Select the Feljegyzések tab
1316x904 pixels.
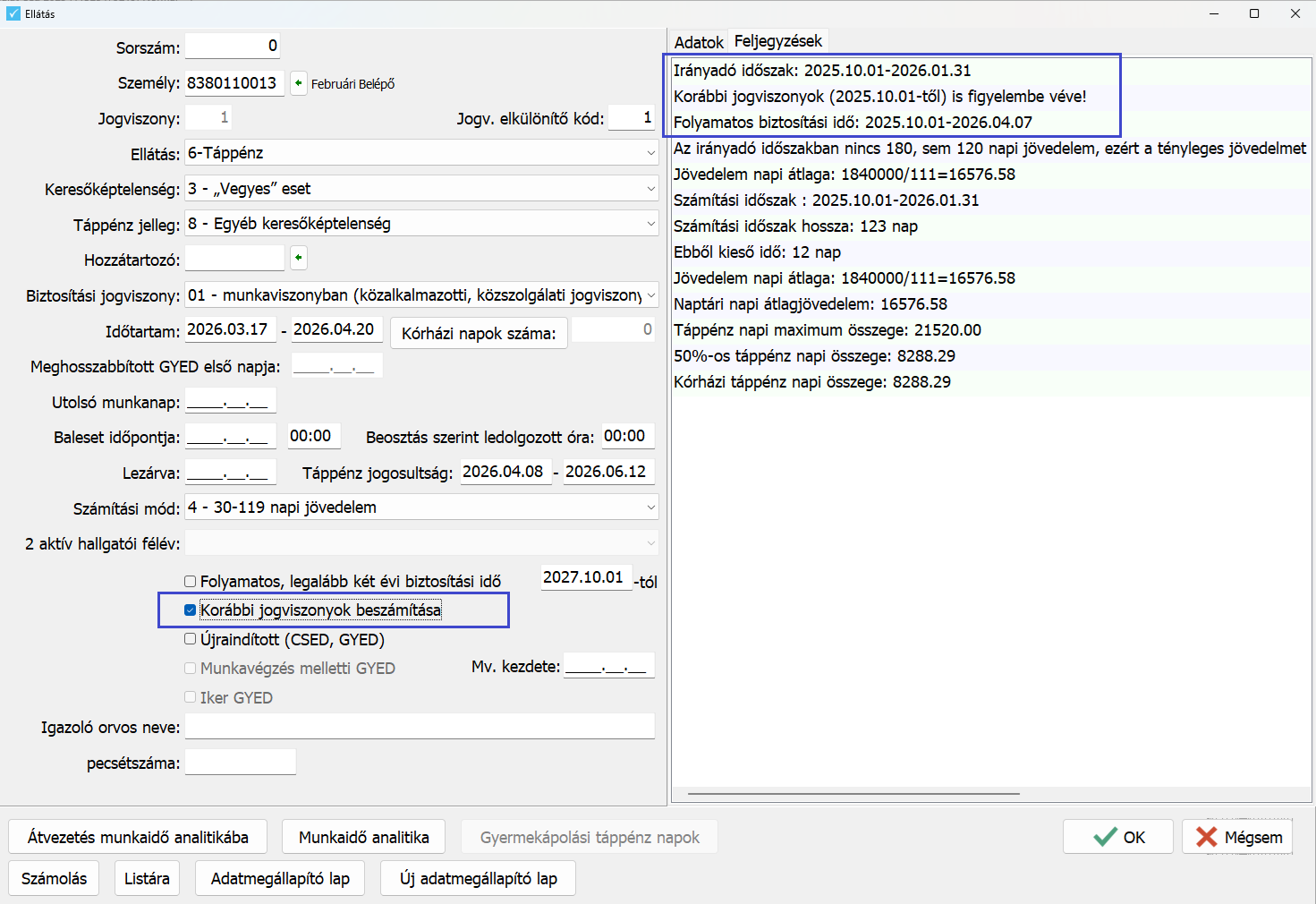[x=777, y=41]
